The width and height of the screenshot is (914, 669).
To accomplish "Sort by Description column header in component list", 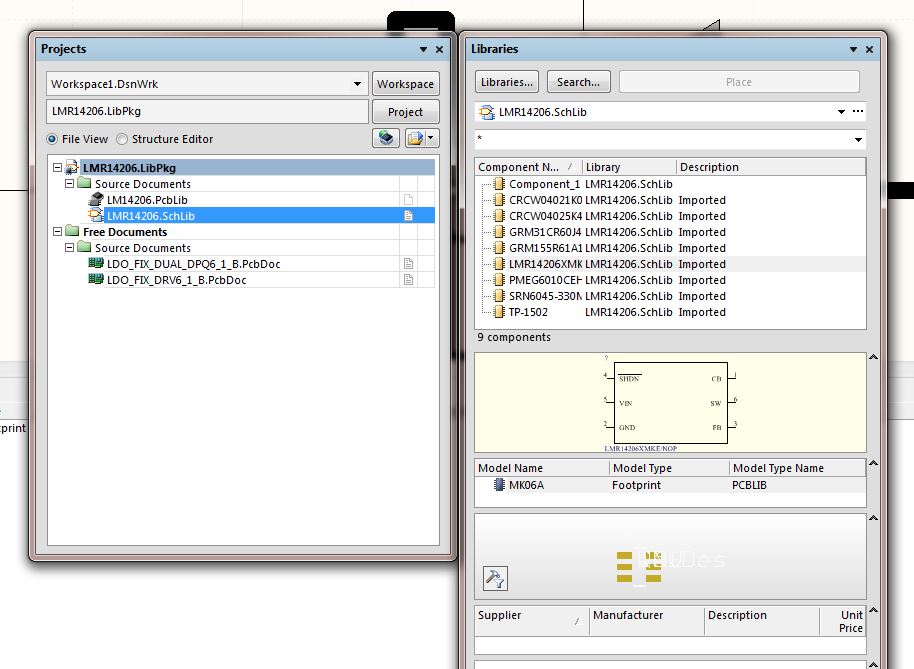I will [x=771, y=167].
